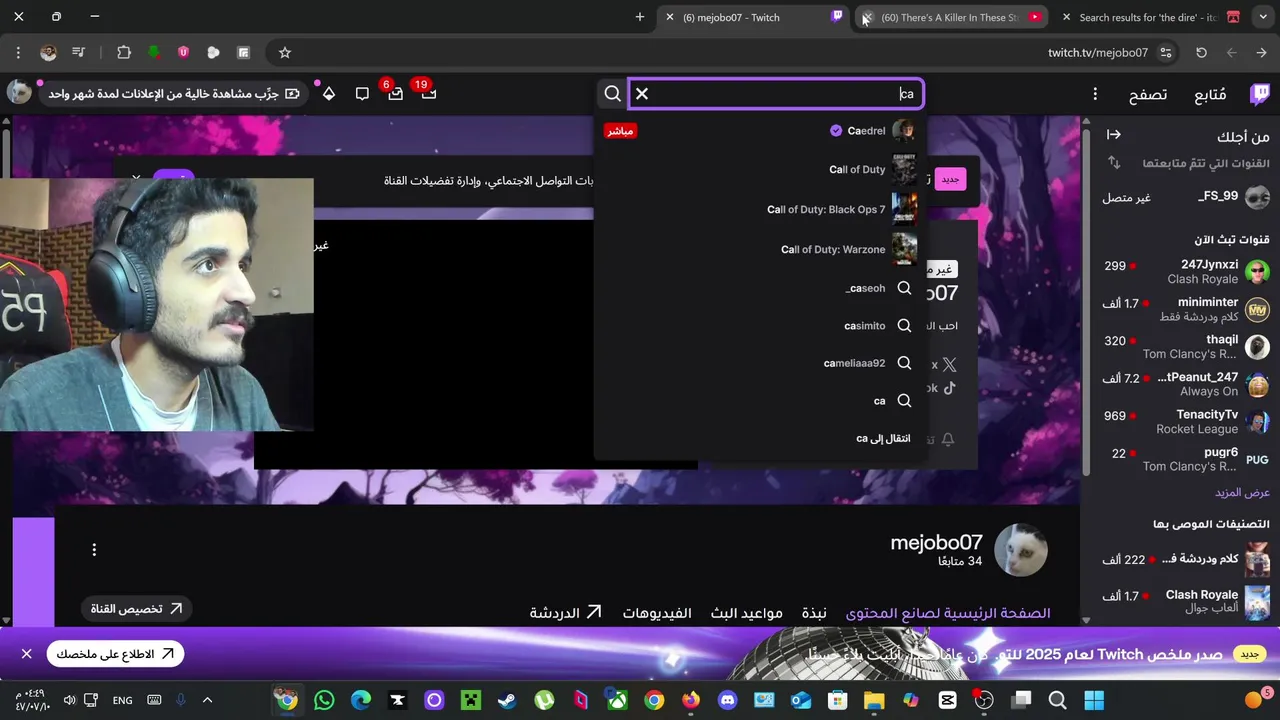Open الدردشة Chat popout link
The image size is (1280, 720).
coord(566,613)
